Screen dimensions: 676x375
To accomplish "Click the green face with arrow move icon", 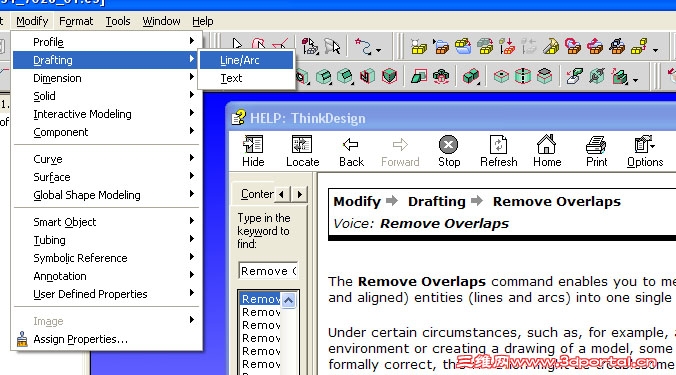I will (574, 77).
